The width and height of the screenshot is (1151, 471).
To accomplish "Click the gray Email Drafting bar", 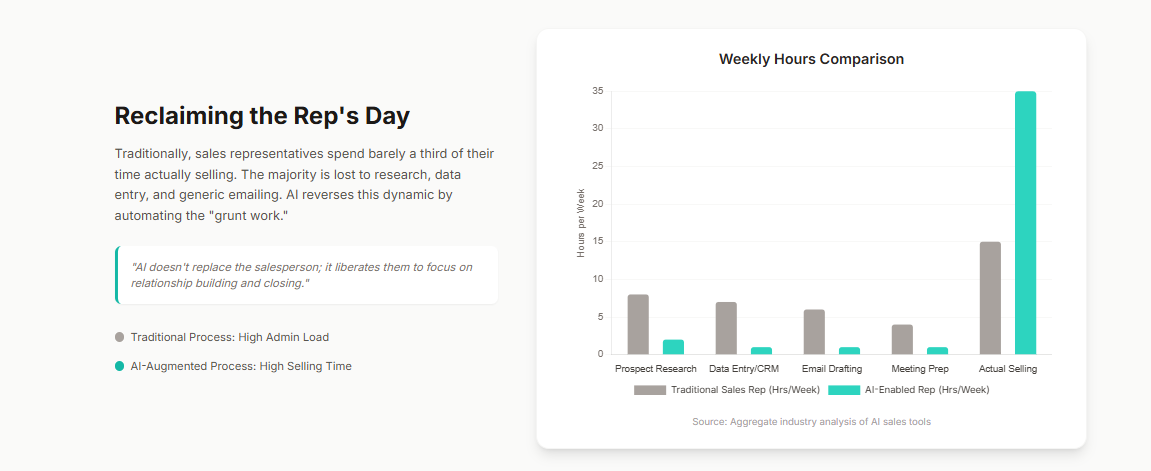I will [814, 332].
